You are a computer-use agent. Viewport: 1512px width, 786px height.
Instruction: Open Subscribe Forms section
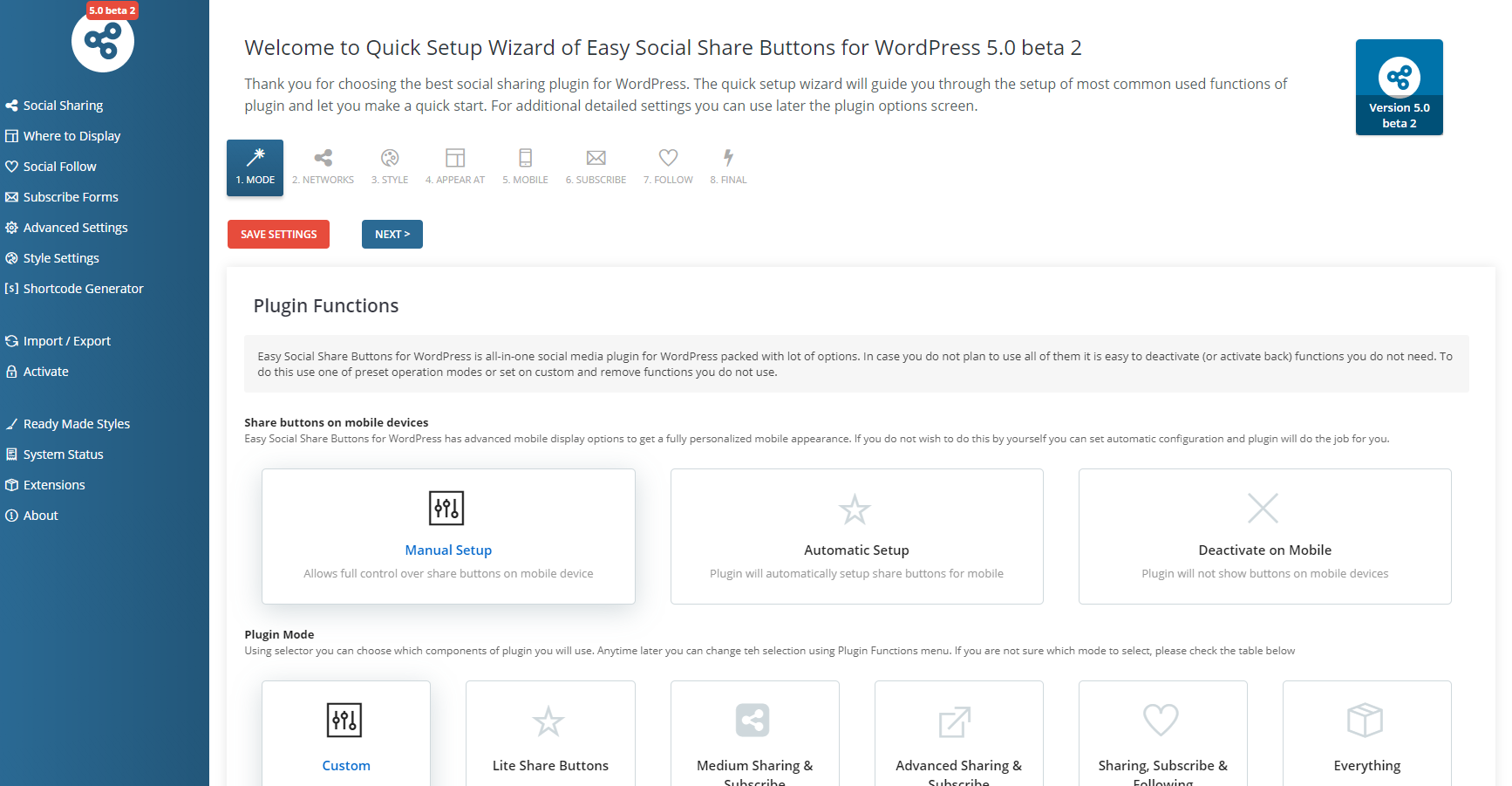(x=71, y=197)
